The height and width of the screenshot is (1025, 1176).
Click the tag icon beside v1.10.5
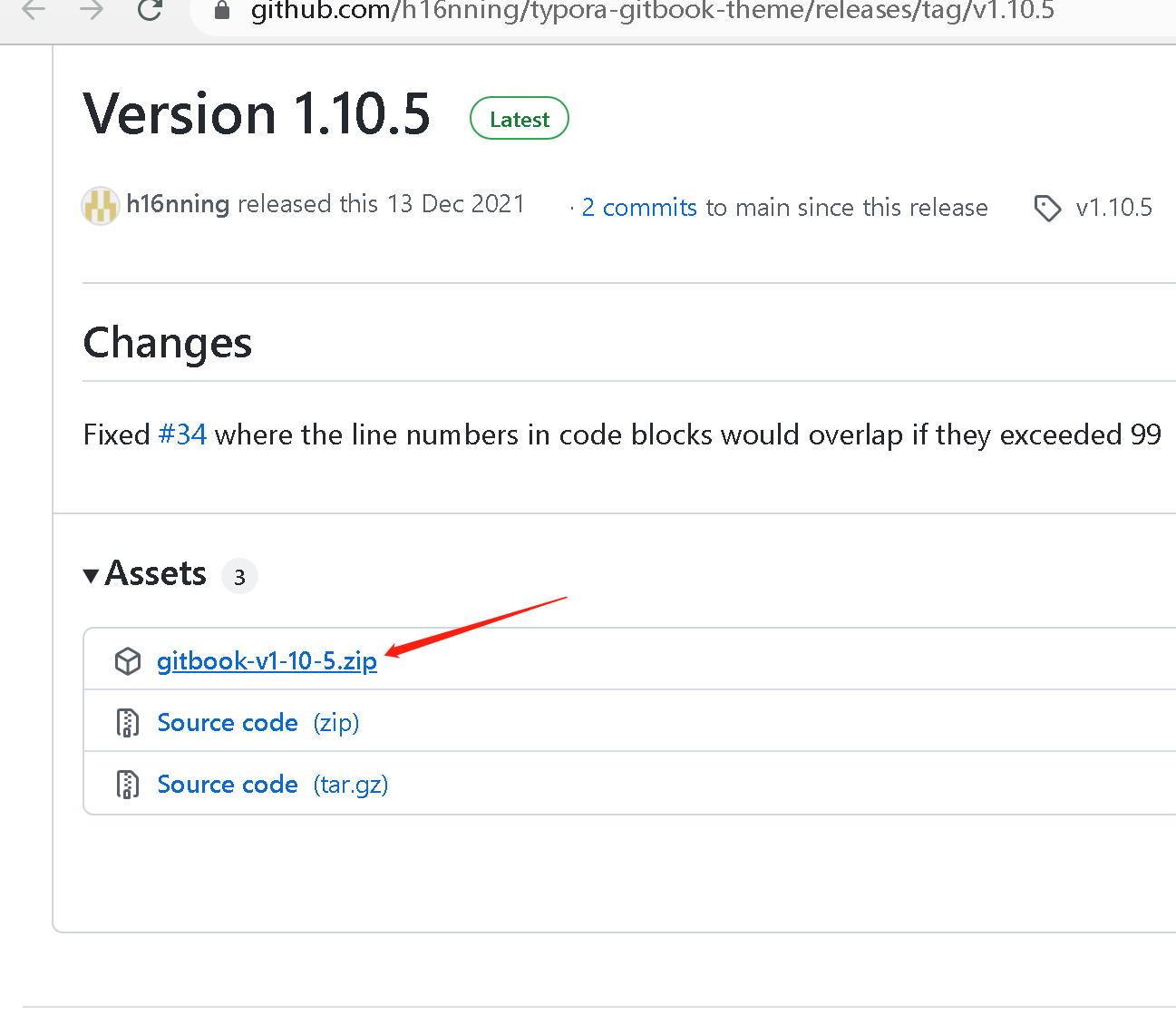1047,208
